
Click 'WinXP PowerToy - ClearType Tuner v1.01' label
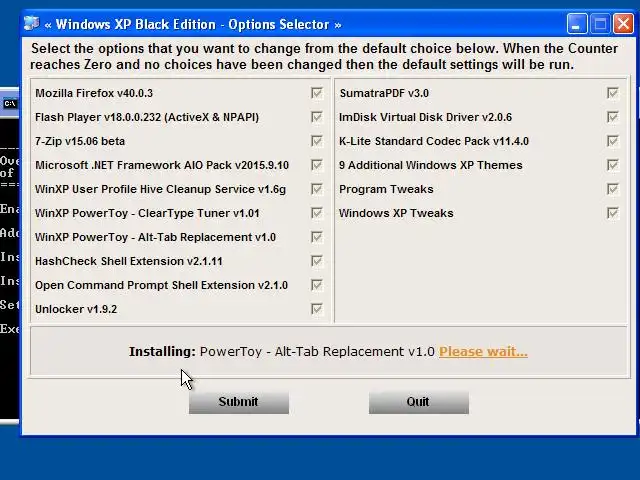coord(147,213)
